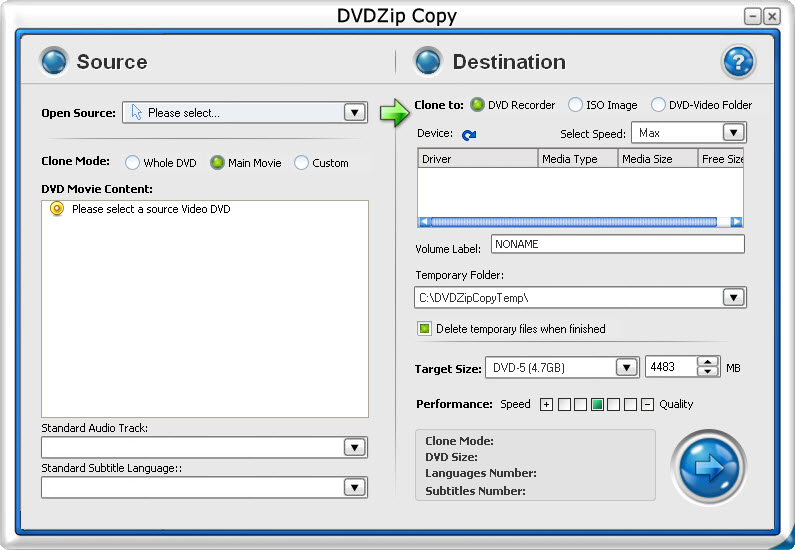795x550 pixels.
Task: Click the minus icon beside Quality
Action: pyautogui.click(x=647, y=404)
